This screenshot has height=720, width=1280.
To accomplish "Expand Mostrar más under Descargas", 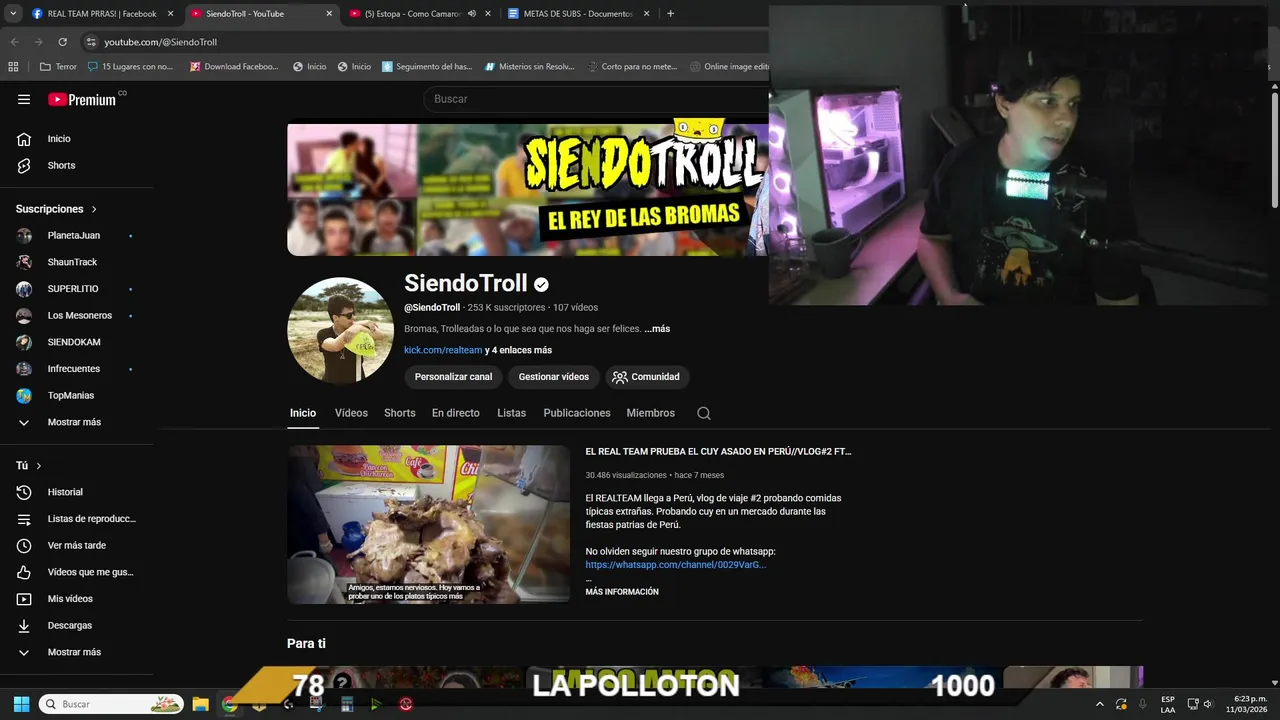I will 76,652.
